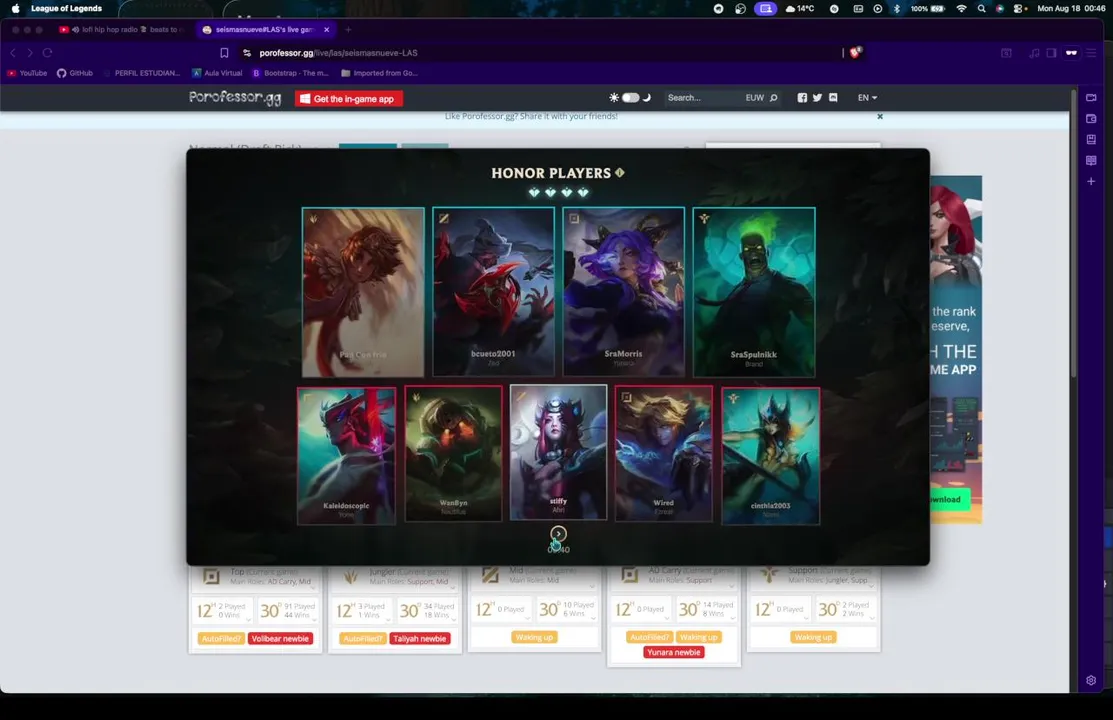
Task: Open a new browser tab
Action: [348, 30]
